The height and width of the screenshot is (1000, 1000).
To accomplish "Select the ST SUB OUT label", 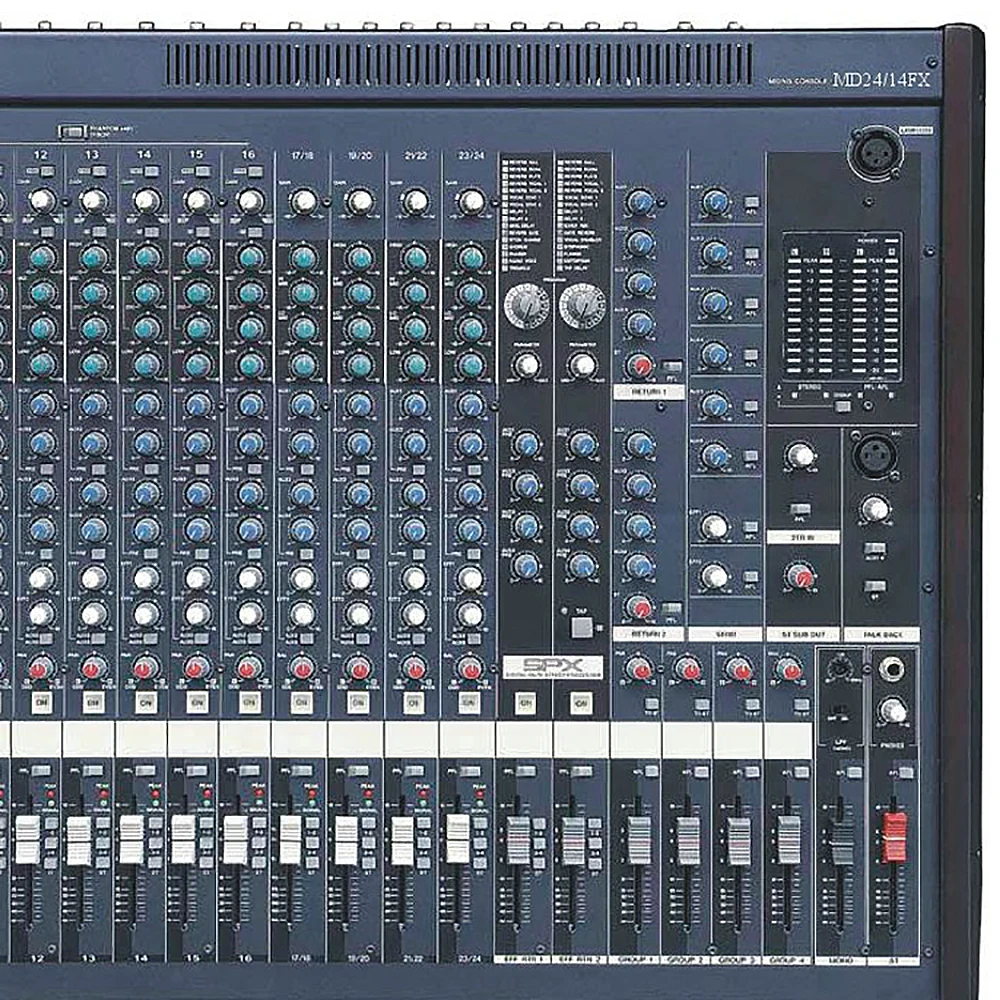I will point(803,635).
